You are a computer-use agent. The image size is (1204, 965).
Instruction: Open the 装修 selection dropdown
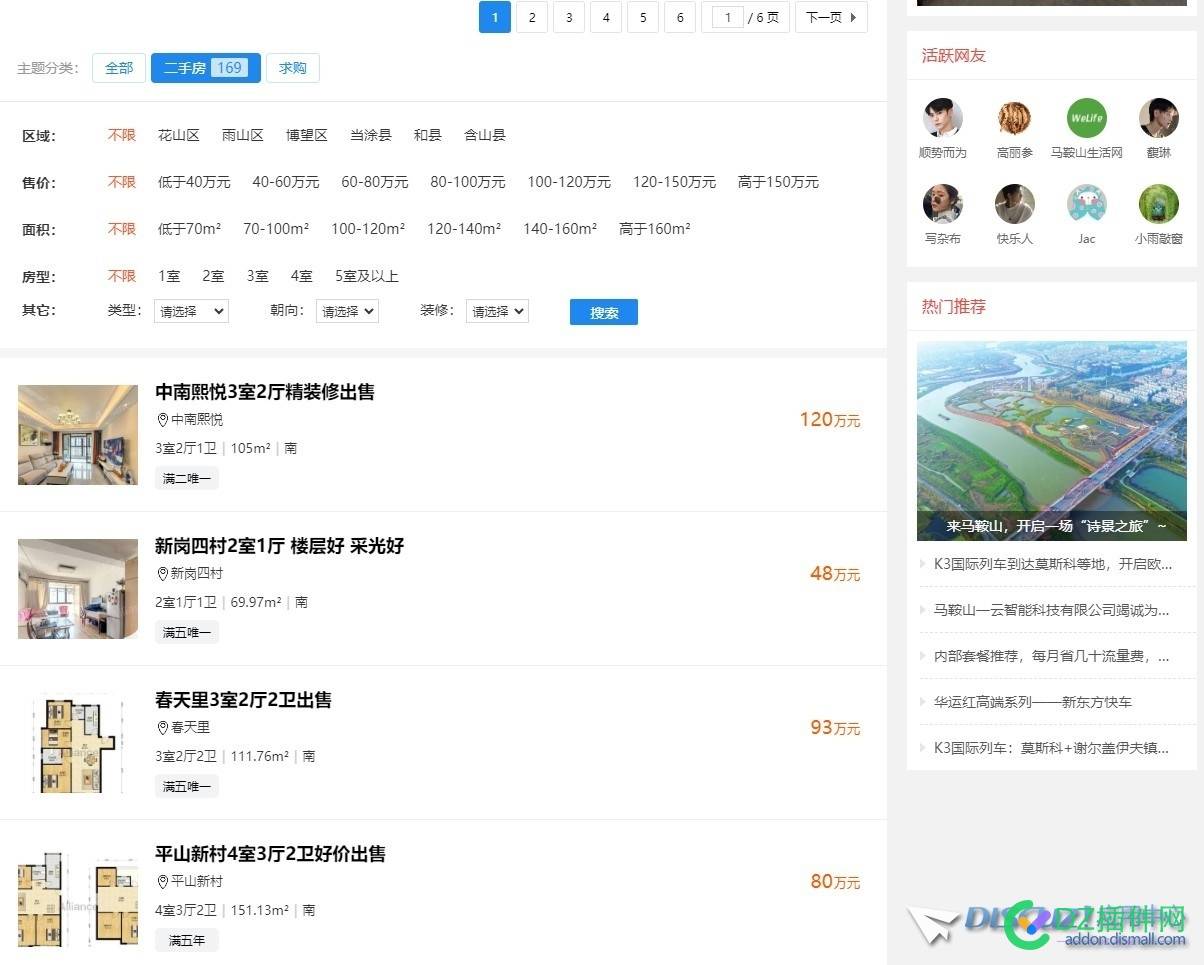pyautogui.click(x=496, y=311)
